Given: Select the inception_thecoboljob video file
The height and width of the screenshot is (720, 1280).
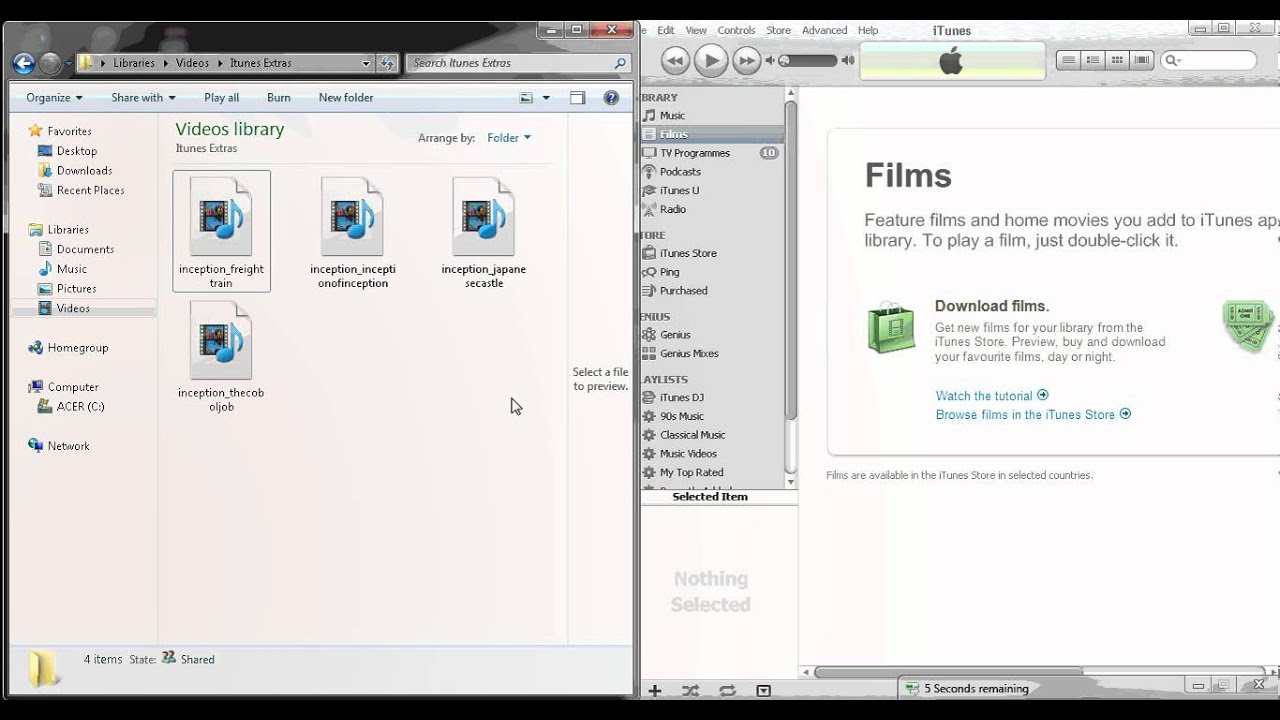Looking at the screenshot, I should pyautogui.click(x=221, y=357).
